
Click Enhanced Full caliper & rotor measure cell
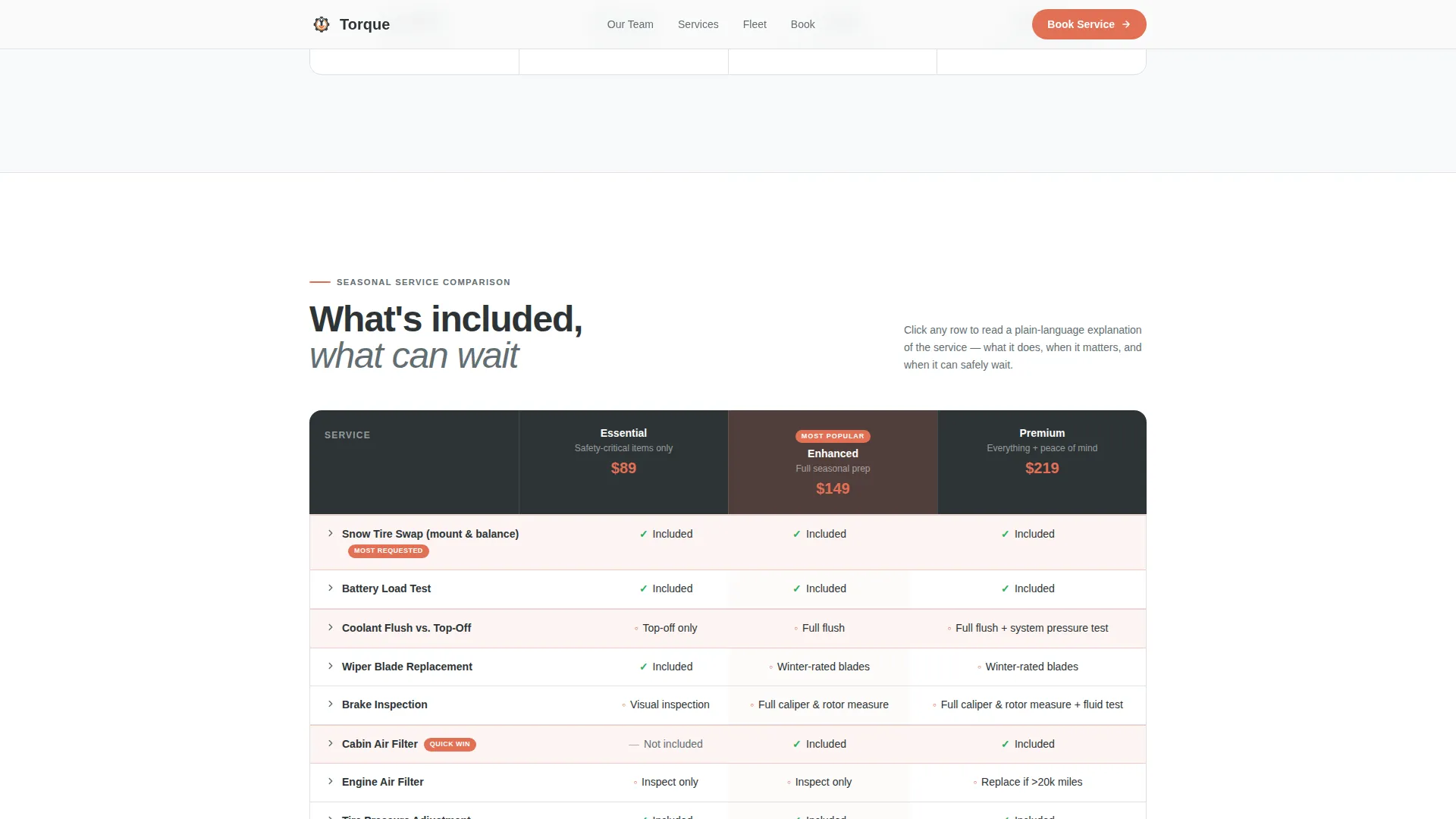point(819,704)
